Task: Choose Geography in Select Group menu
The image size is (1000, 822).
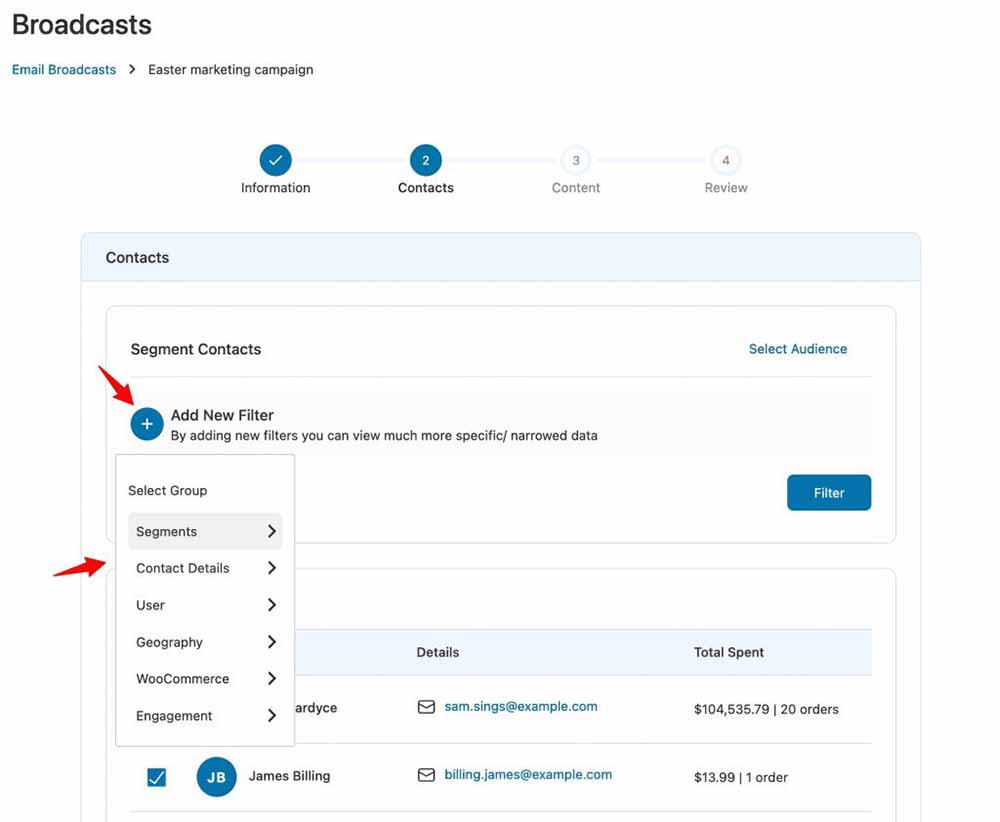Action: point(205,642)
